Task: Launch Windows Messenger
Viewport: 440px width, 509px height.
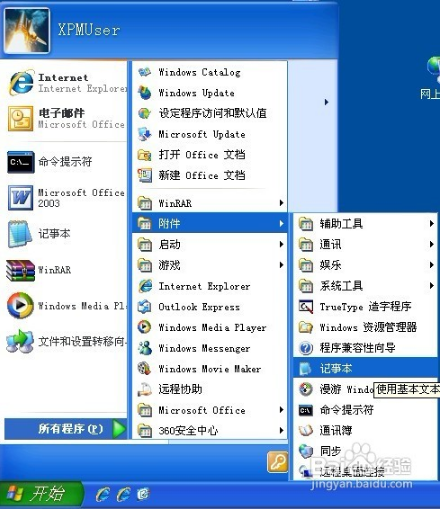Action: tap(209, 348)
